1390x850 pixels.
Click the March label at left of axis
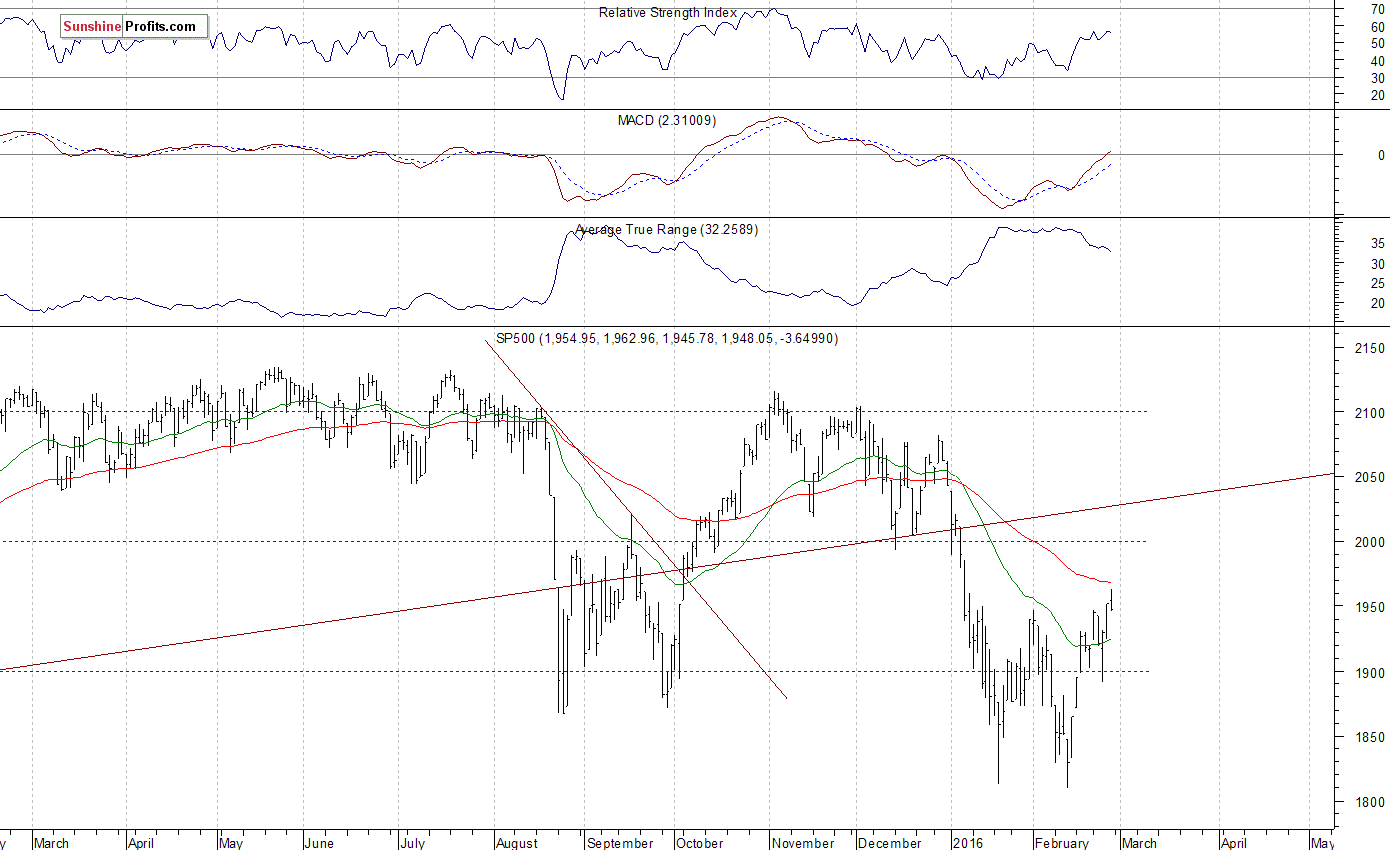point(52,843)
